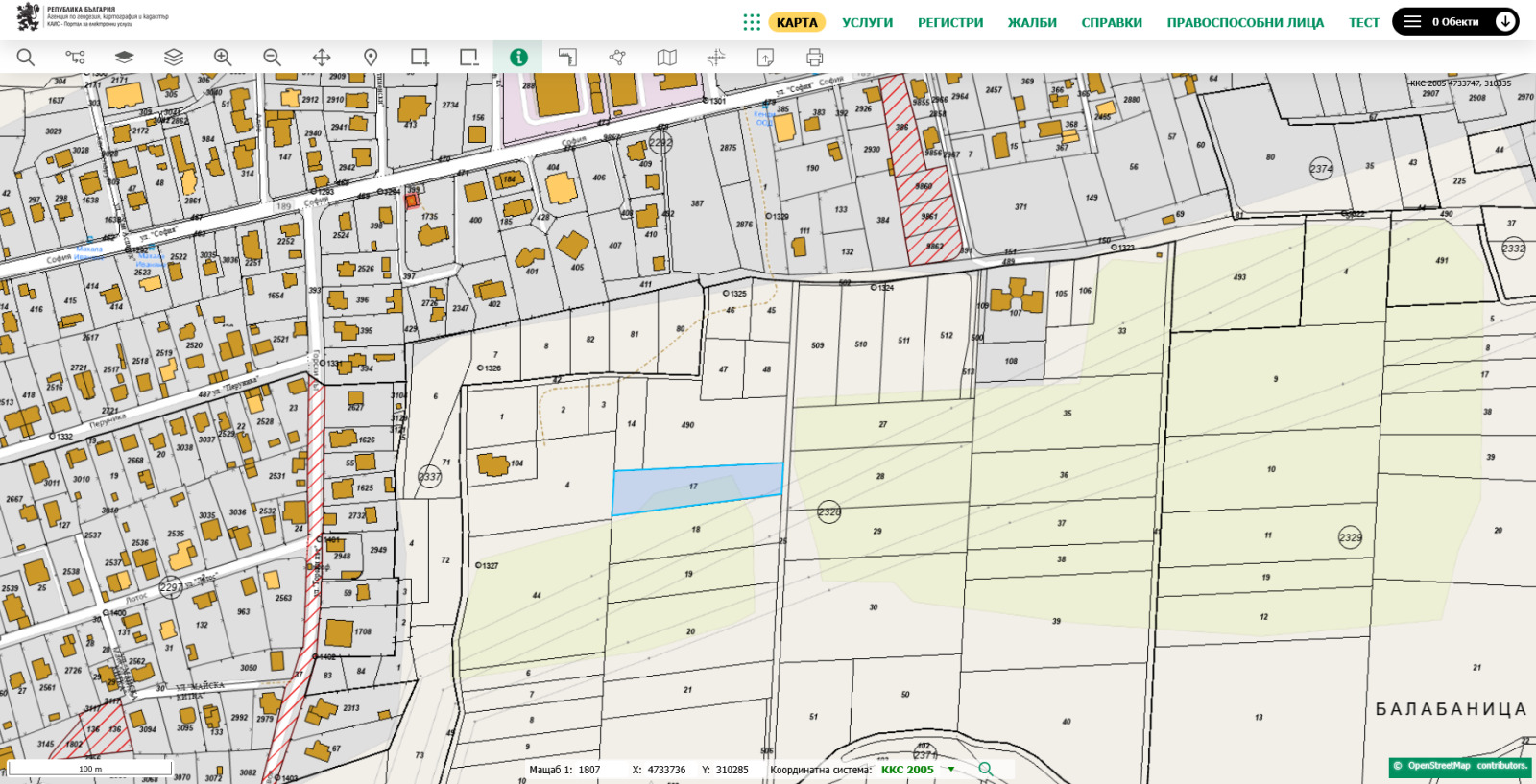The image size is (1536, 784).
Task: Select the pan/move map tool
Action: point(322,58)
